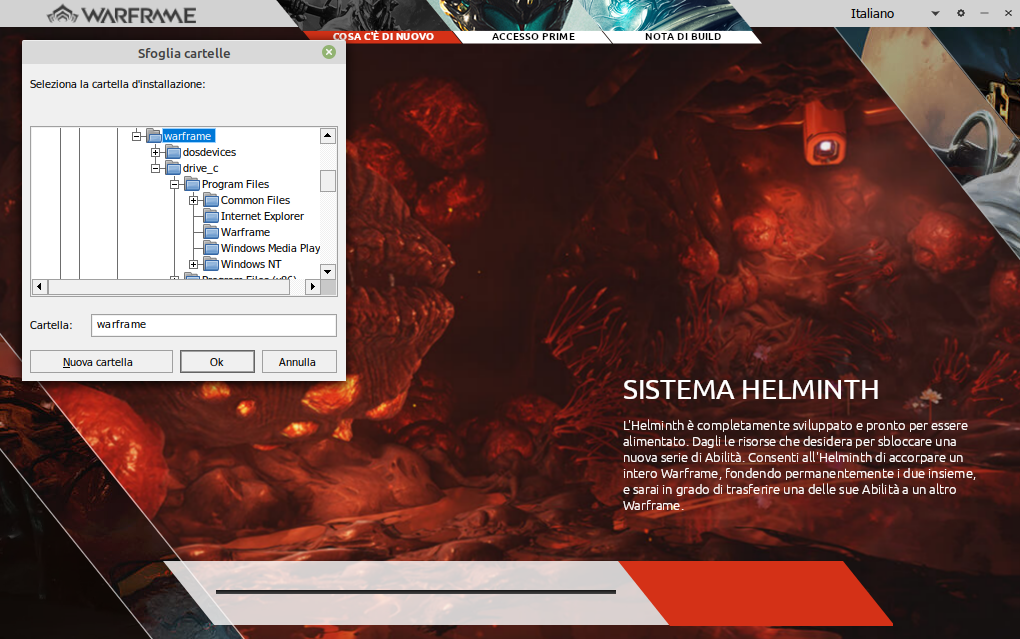
Task: Click the Windows Media Play folder icon
Action: pos(211,248)
